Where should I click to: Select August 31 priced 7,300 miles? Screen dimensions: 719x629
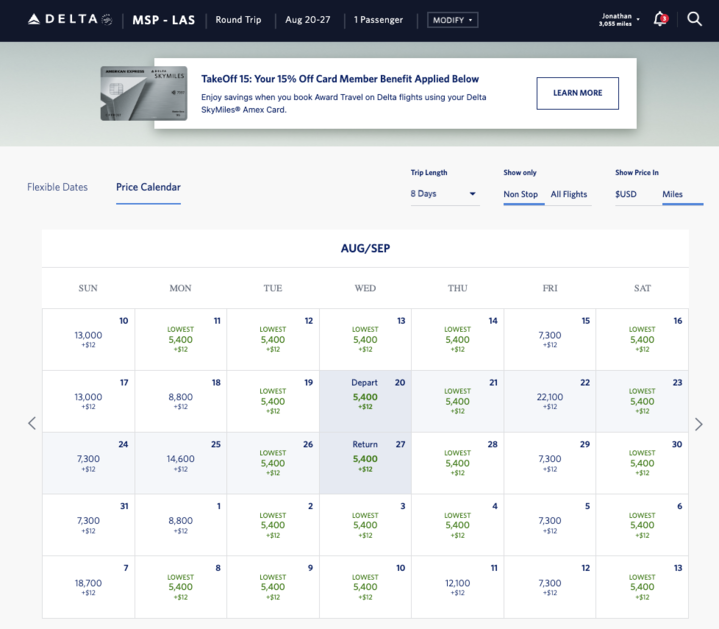(88, 525)
